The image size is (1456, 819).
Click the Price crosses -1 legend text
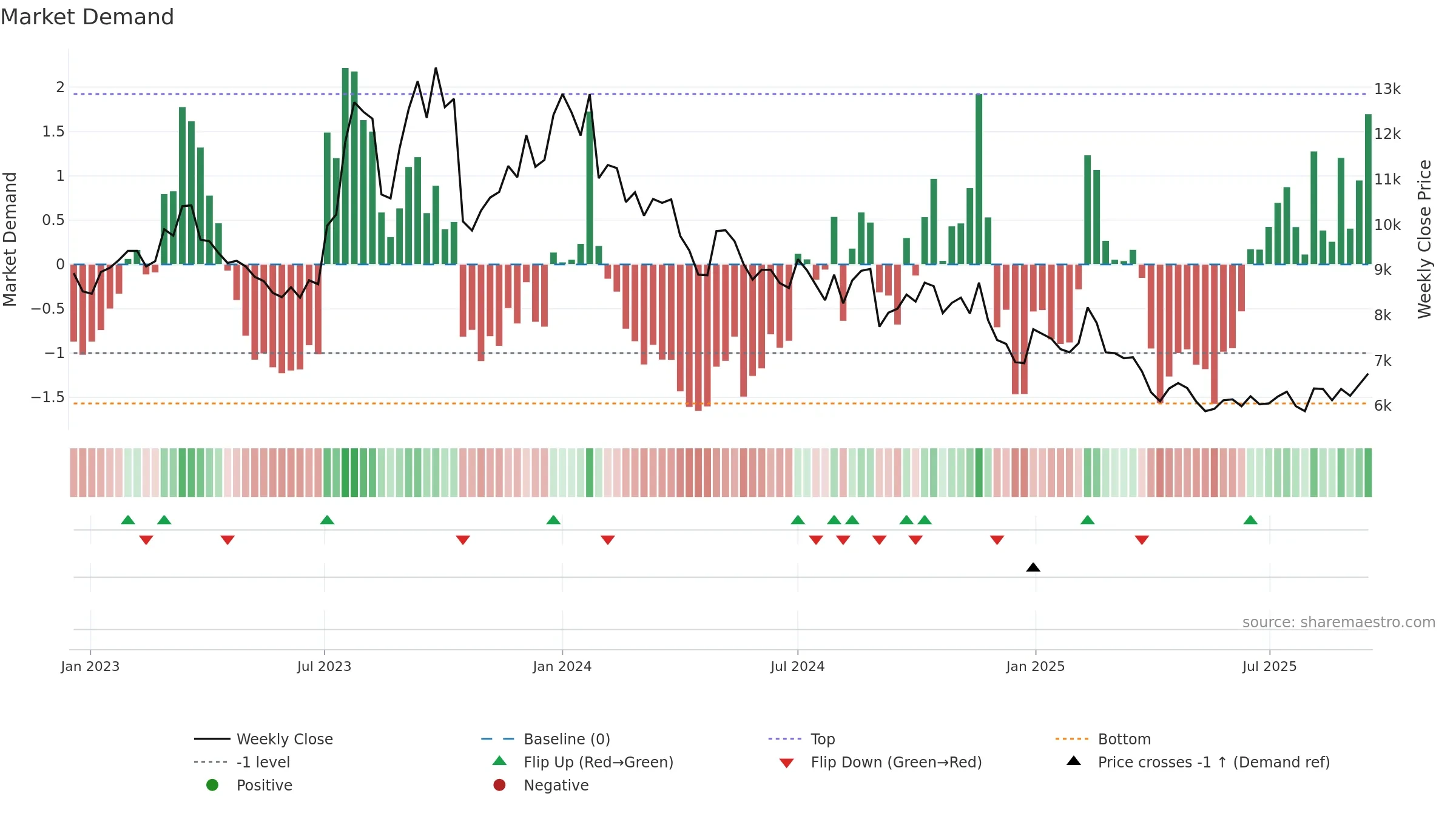click(1213, 762)
